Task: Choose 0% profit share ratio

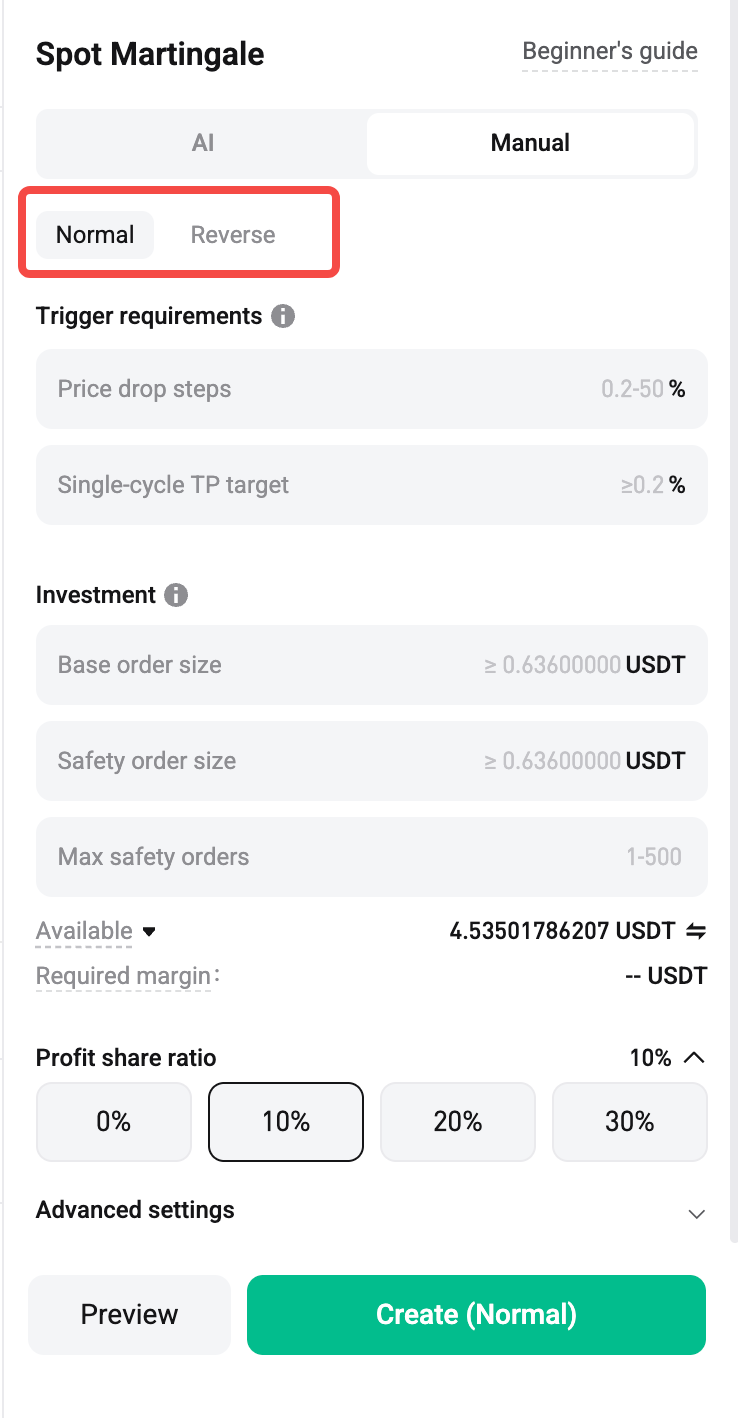Action: pos(114,1122)
